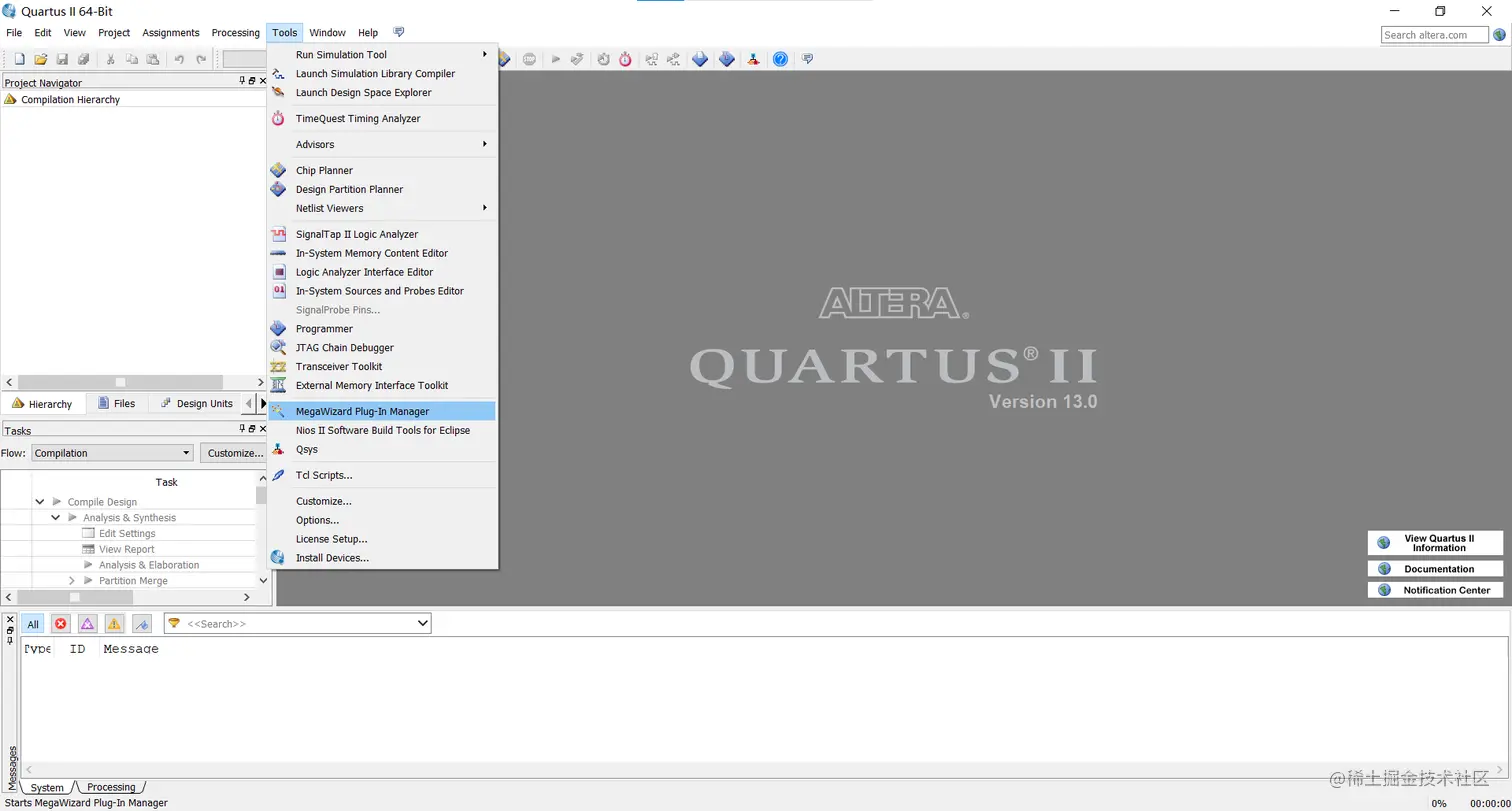Viewport: 1512px width, 811px height.
Task: Toggle the All messages filter
Action: point(33,624)
